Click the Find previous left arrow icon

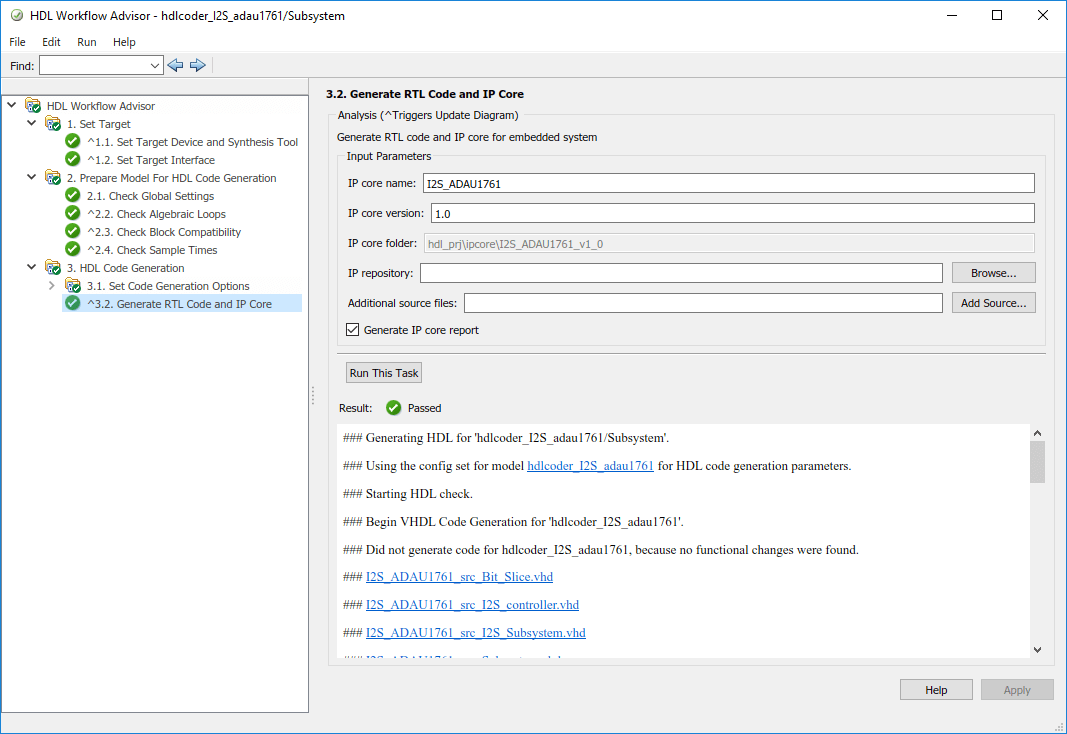(x=176, y=65)
